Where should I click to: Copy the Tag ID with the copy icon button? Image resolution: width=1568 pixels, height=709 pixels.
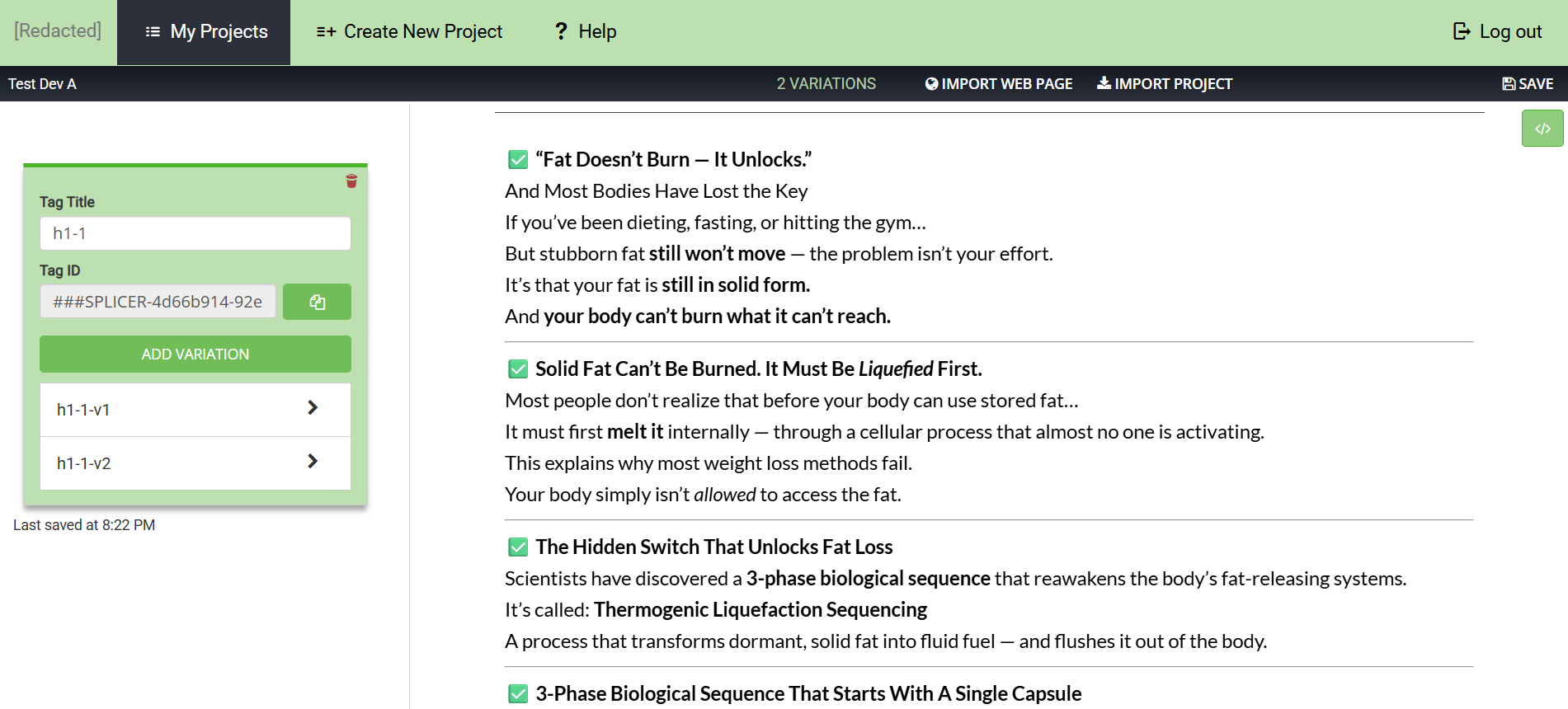(317, 302)
